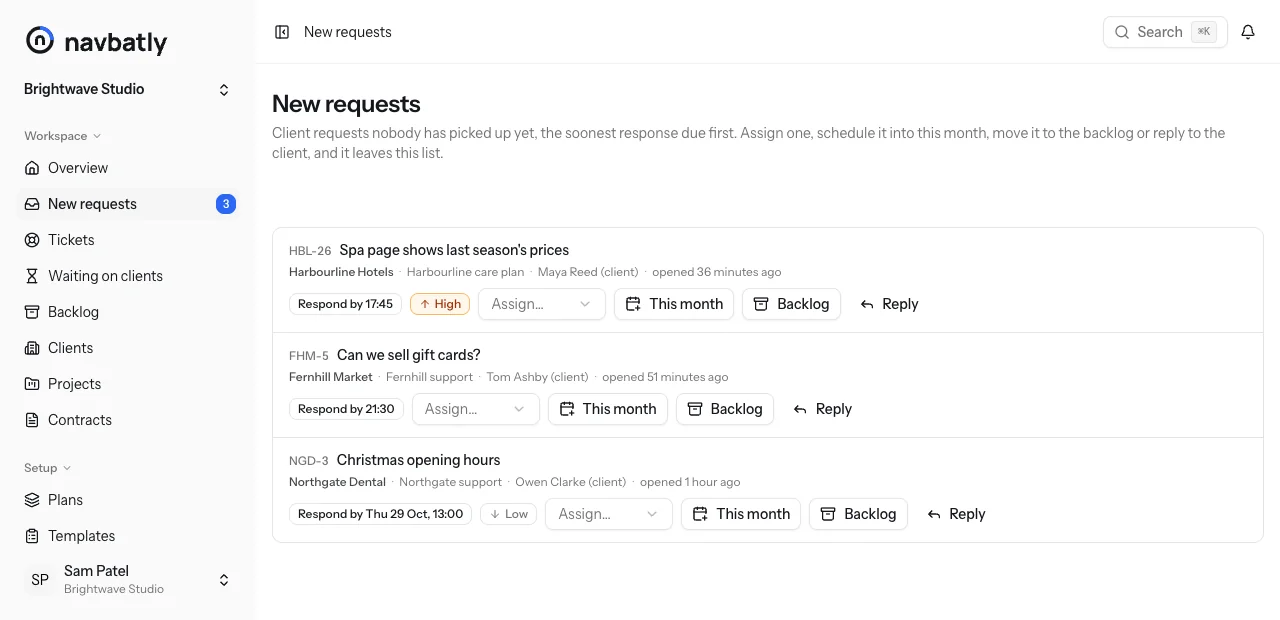
Task: Open Projects in the sidebar
Action: 128,384
